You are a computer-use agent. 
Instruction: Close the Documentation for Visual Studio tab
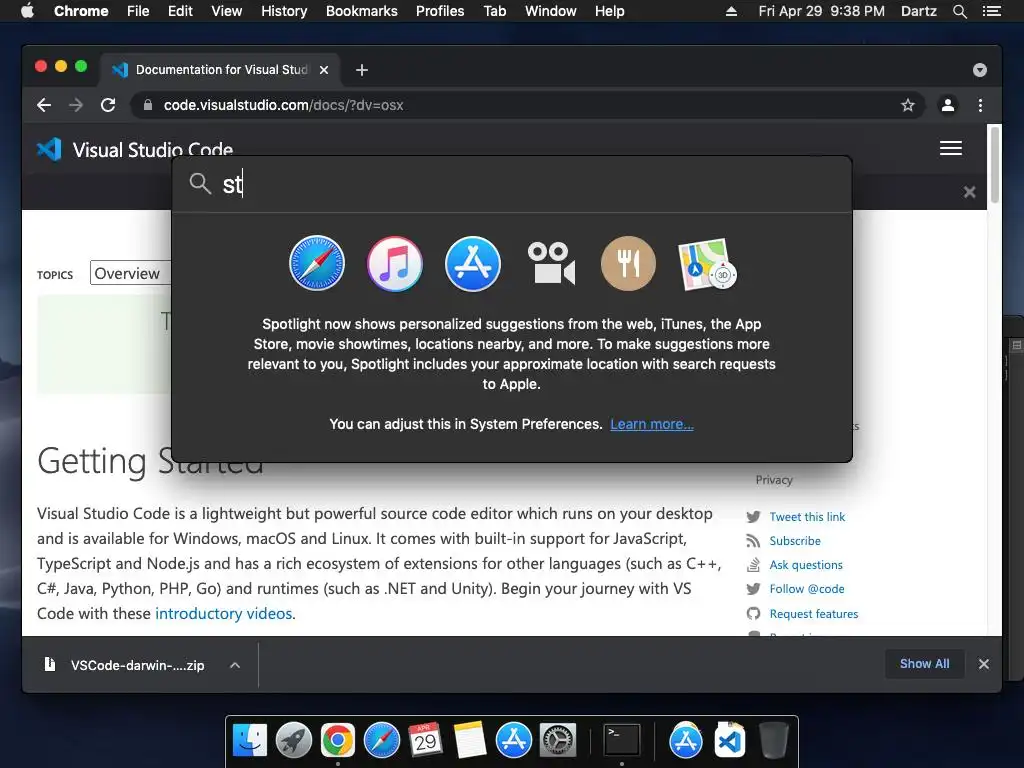324,70
